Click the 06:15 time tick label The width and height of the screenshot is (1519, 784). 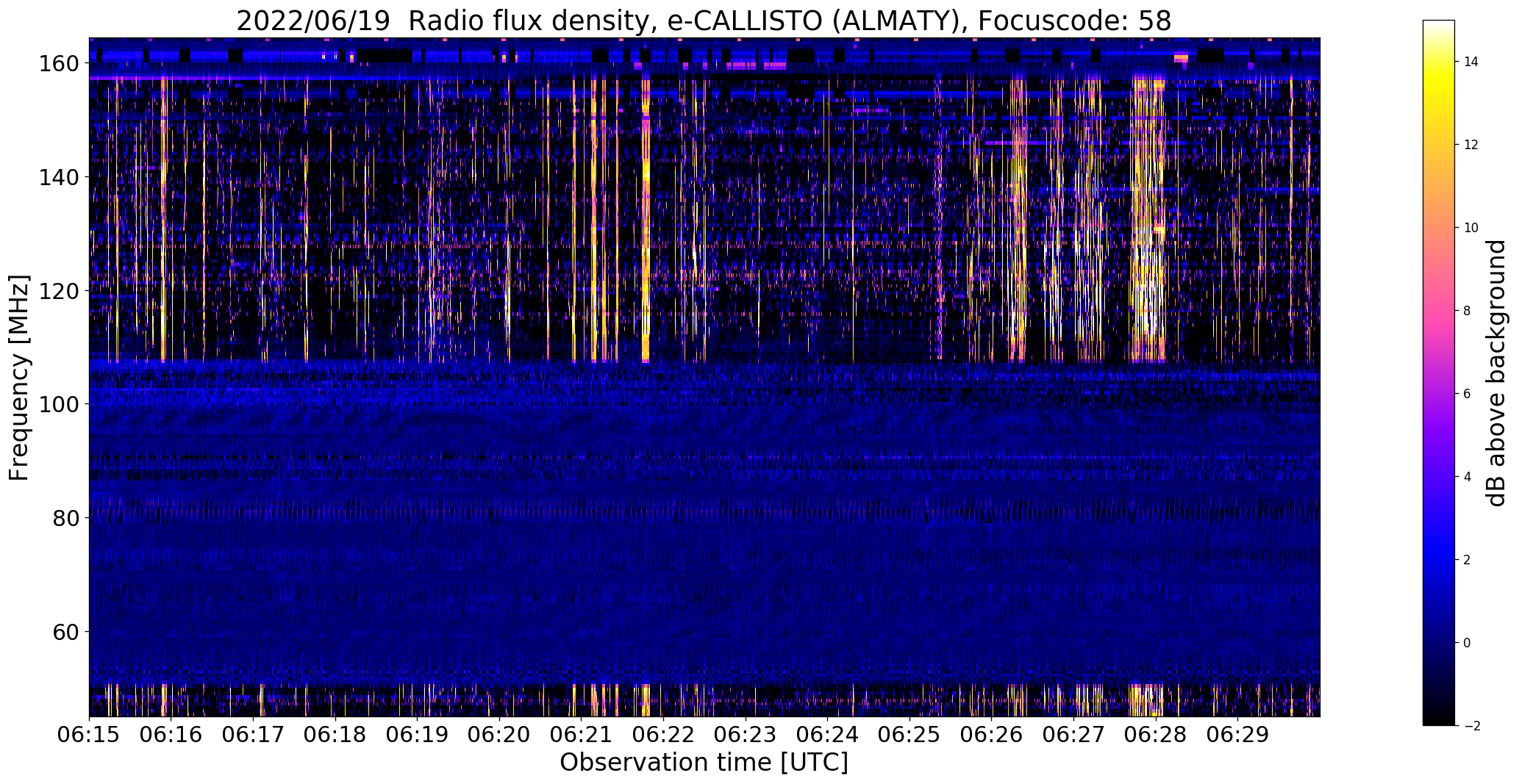coord(89,734)
